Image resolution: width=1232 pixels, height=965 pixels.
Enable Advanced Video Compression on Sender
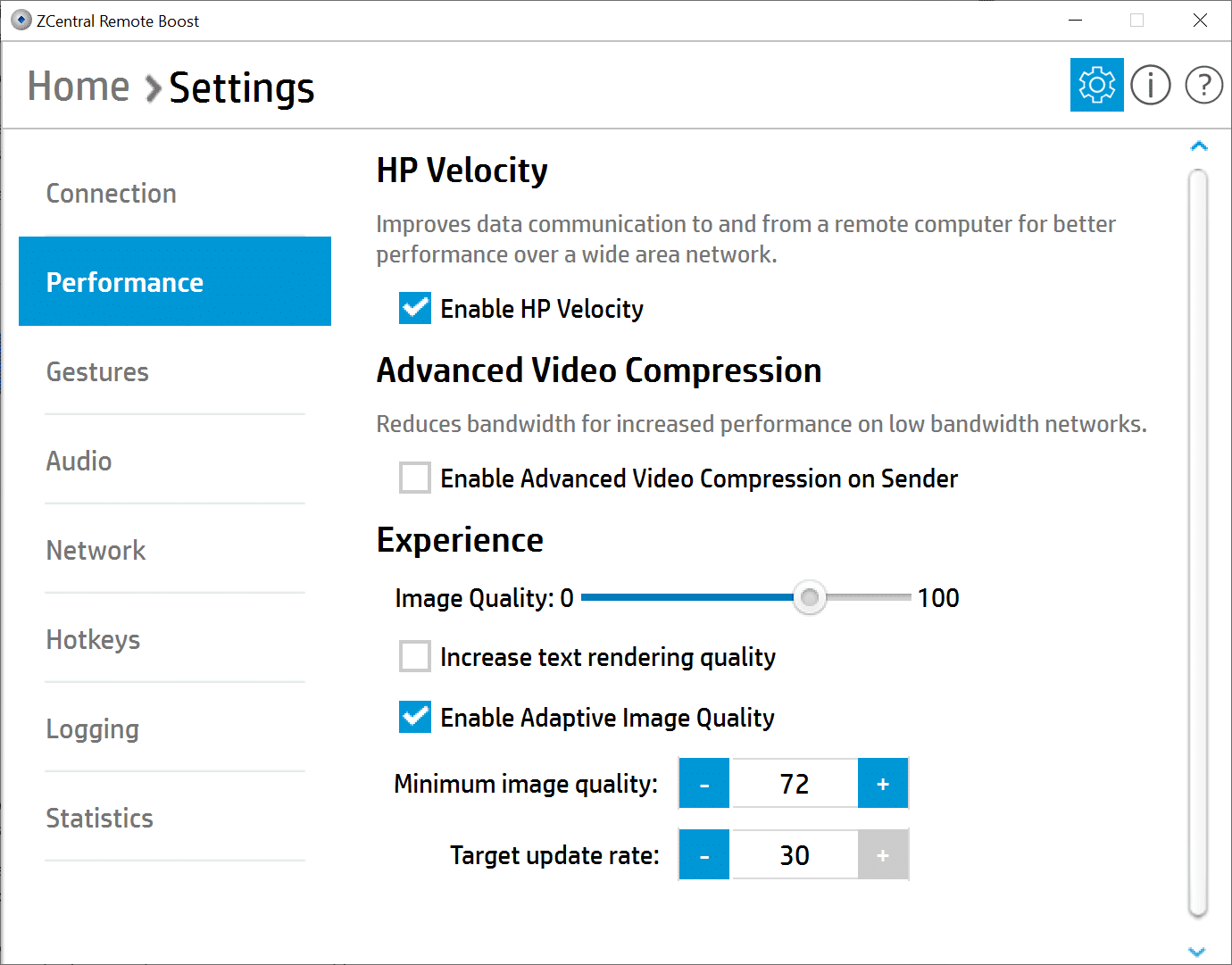[415, 478]
